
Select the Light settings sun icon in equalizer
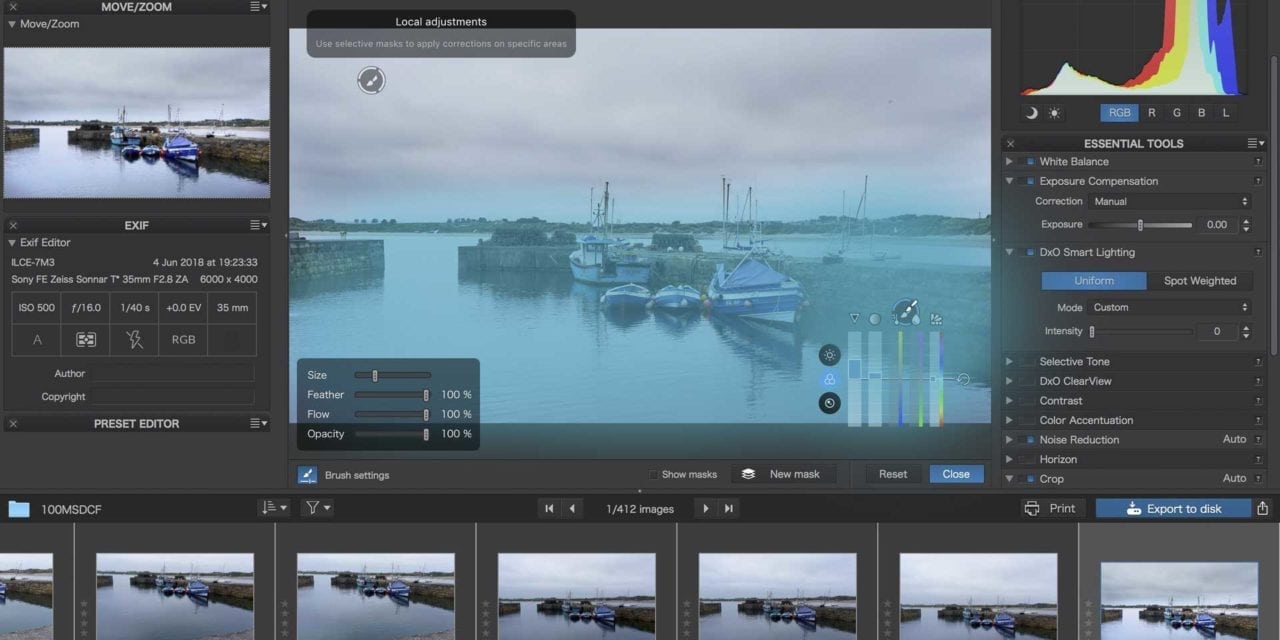click(x=829, y=355)
